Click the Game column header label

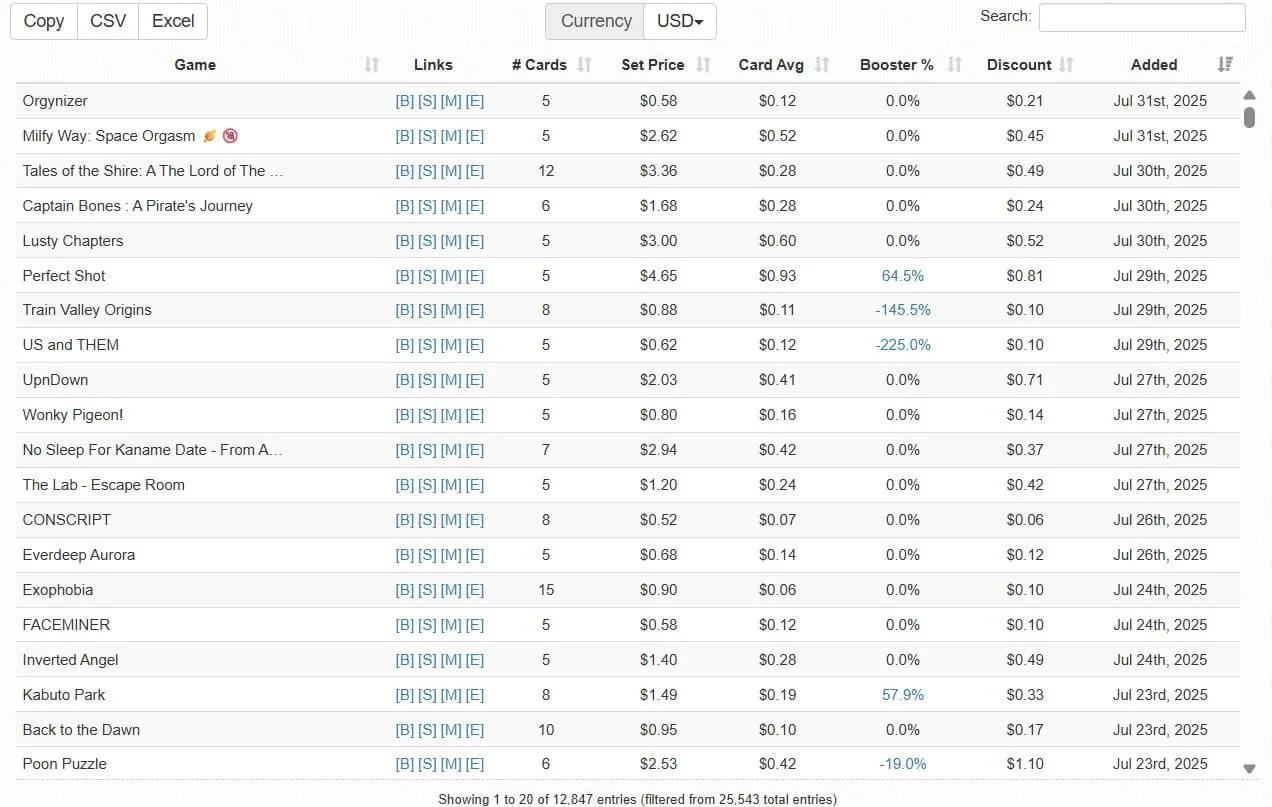[195, 65]
